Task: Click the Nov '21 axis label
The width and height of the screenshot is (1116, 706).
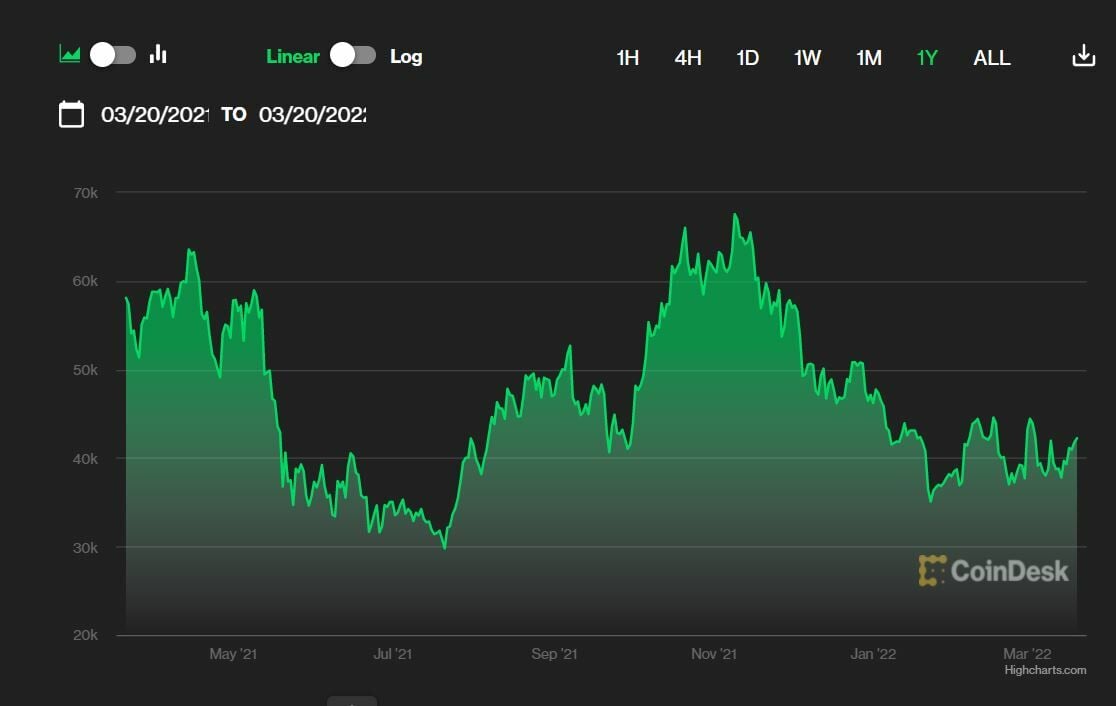Action: (714, 653)
